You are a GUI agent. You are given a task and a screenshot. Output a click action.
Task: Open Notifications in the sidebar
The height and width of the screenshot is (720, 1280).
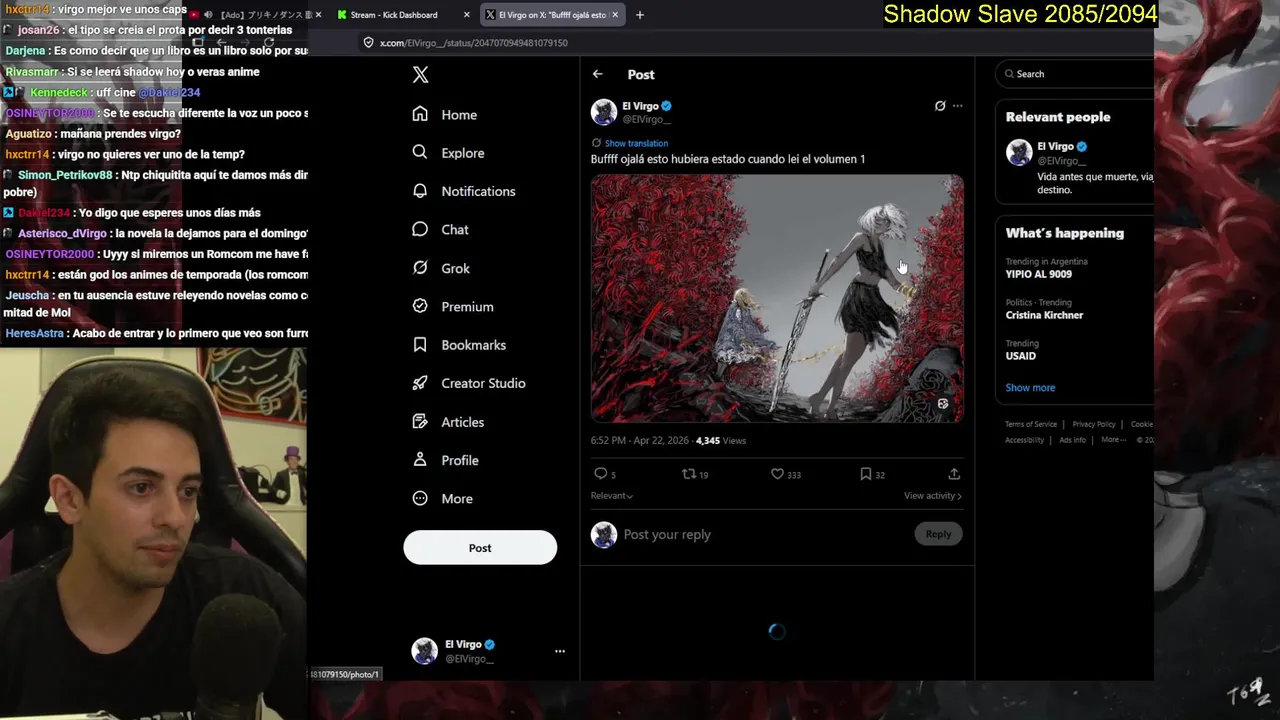(x=464, y=191)
